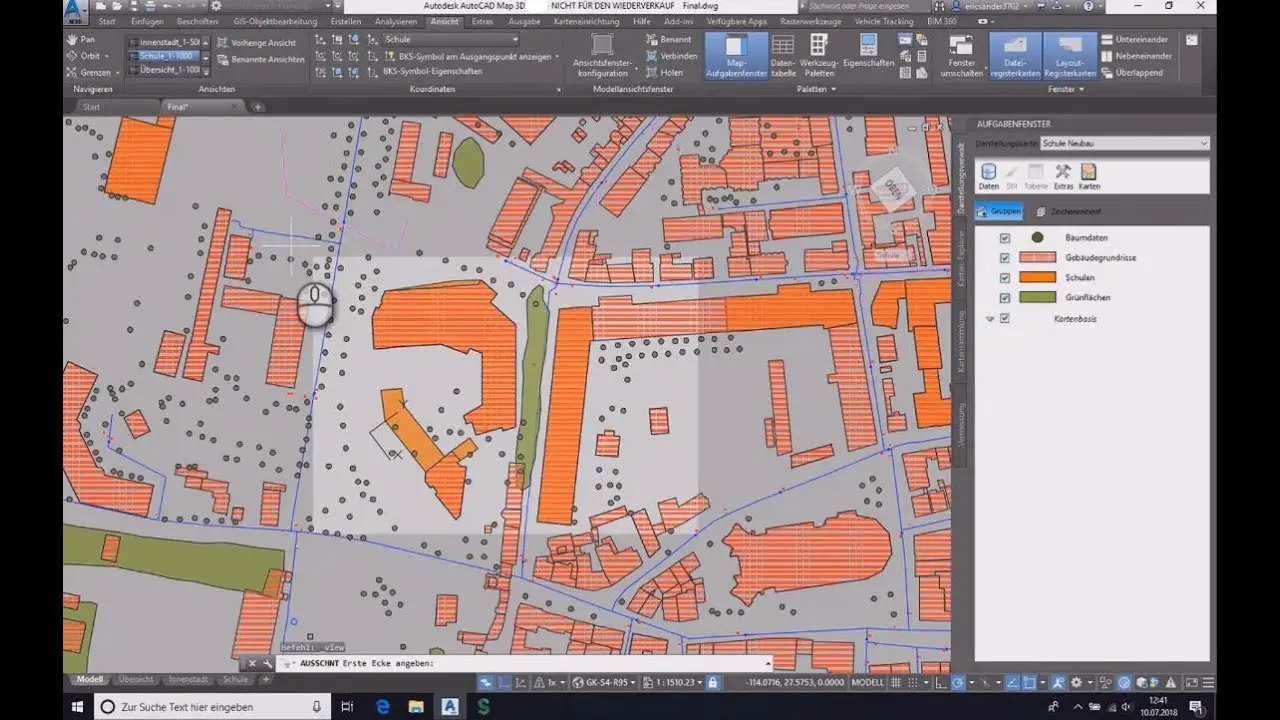Open the Darstellungskarte Schule Neubau dropdown
The image size is (1280, 720).
click(1125, 143)
